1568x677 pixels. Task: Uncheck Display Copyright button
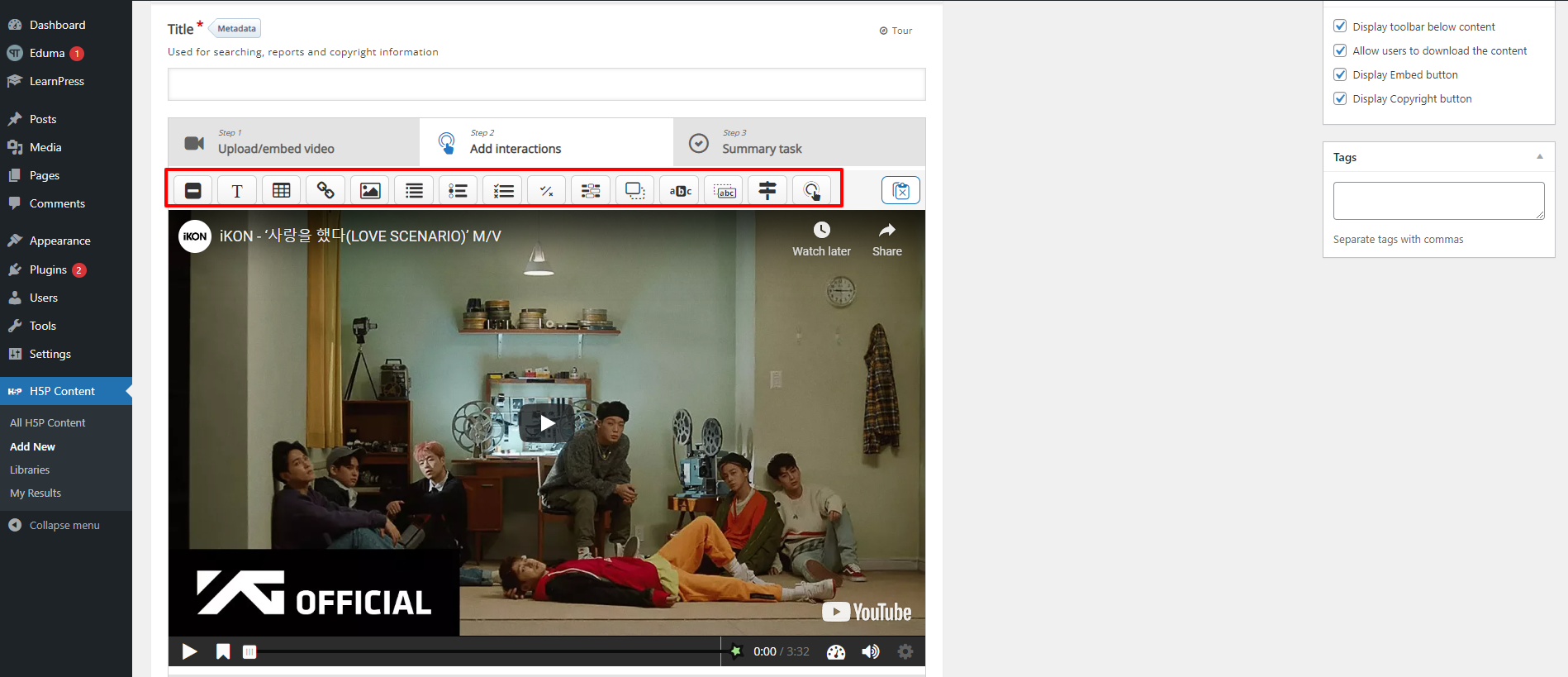tap(1340, 98)
